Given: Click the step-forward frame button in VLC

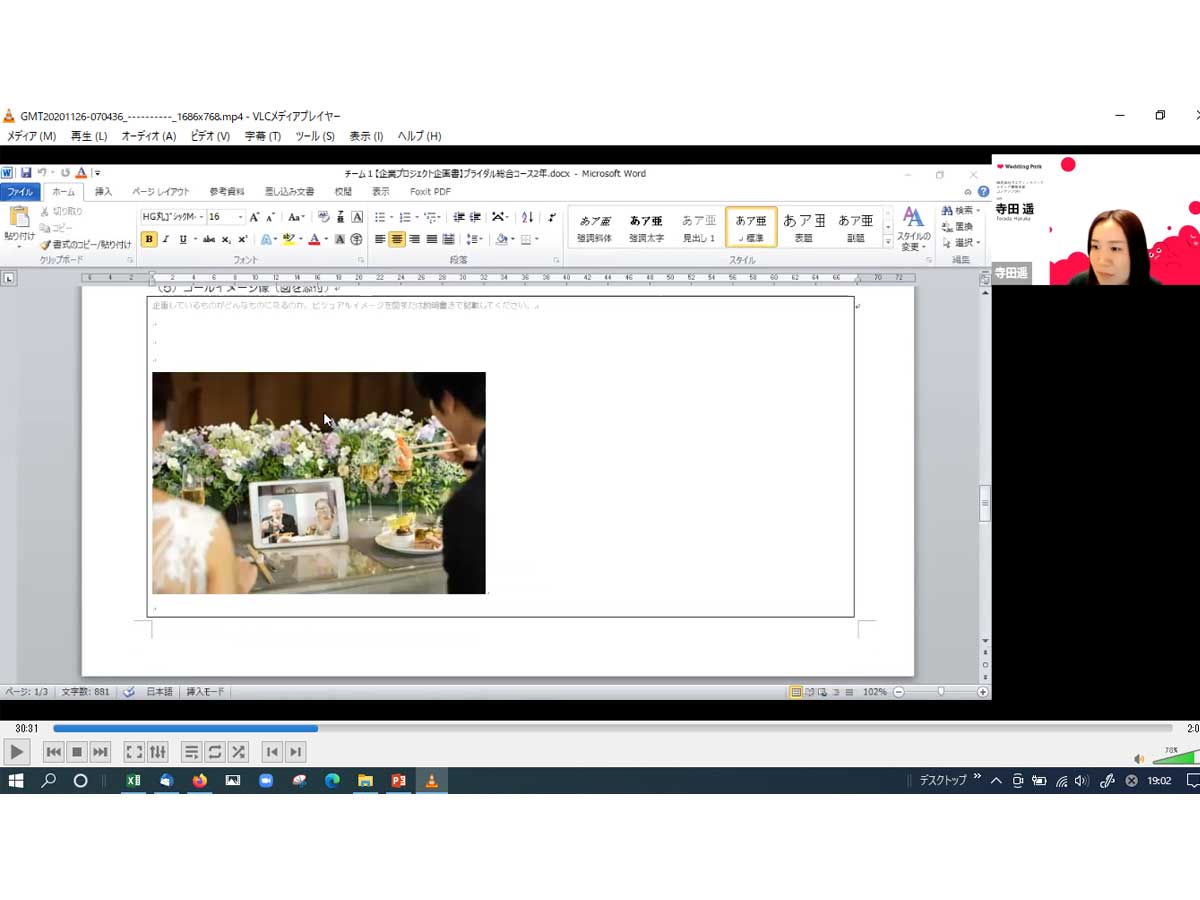Looking at the screenshot, I should [x=295, y=752].
